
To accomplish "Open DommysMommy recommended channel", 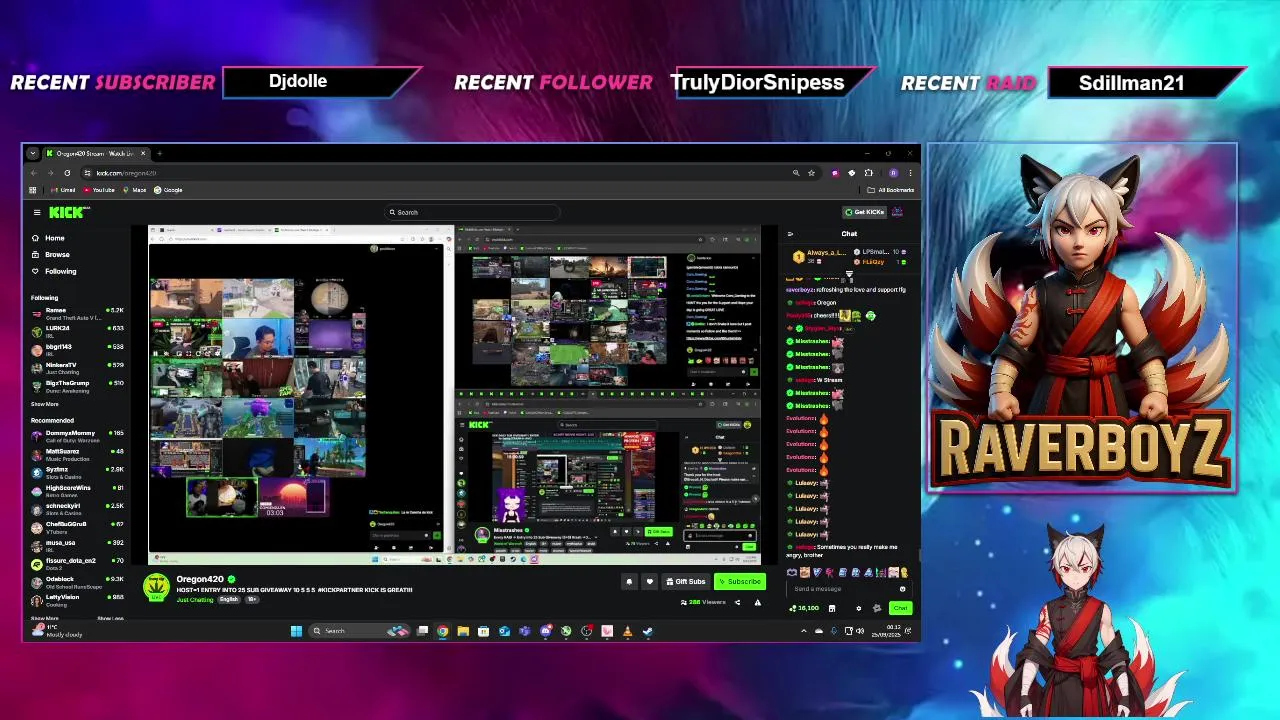I will click(78, 435).
